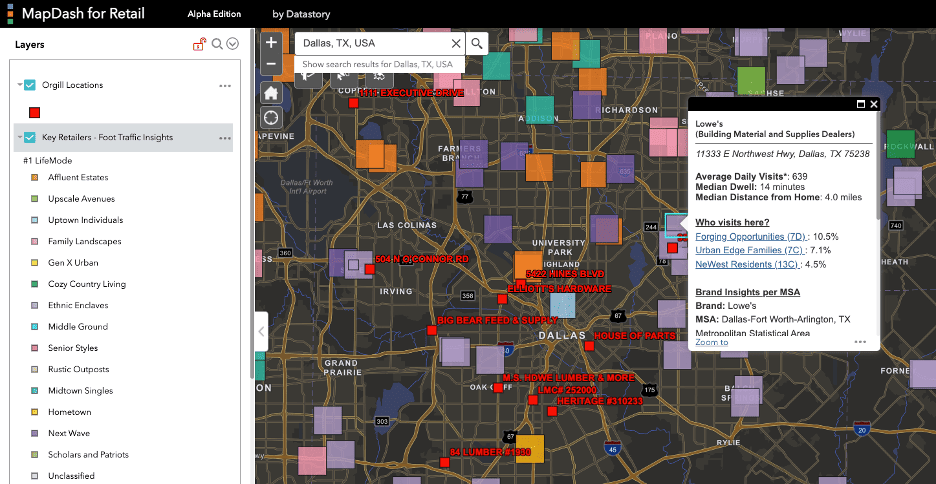The width and height of the screenshot is (936, 484).
Task: Open NeWest Residents (13C) link
Action: [748, 264]
